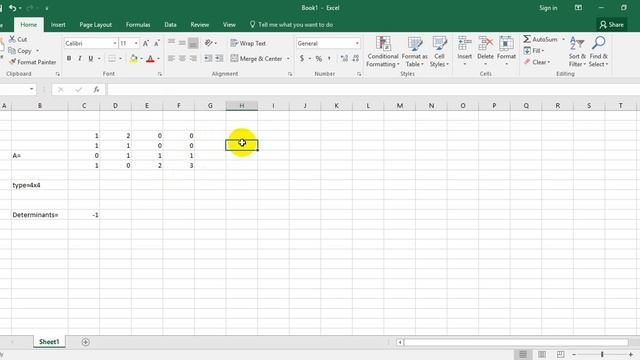Screen dimensions: 640x360
Task: Click the Insert cells icon
Action: pos(464,43)
